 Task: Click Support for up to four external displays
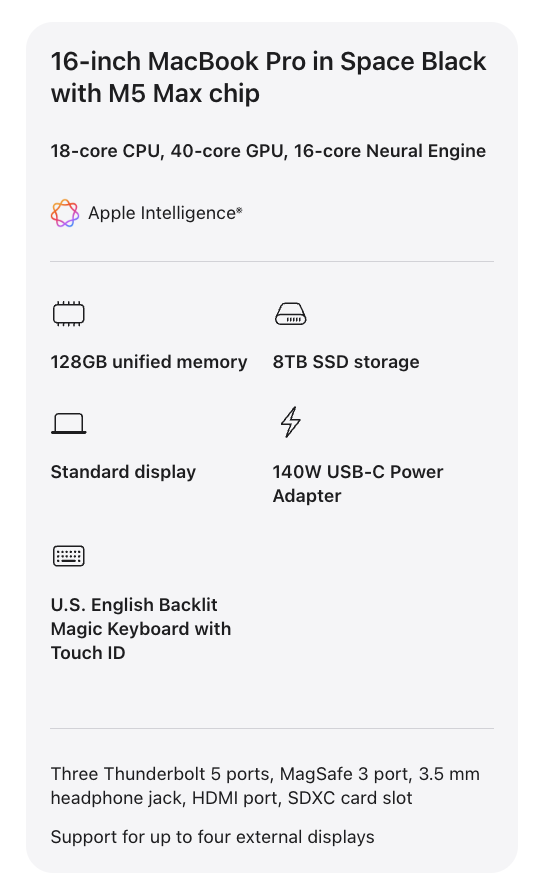coord(213,837)
